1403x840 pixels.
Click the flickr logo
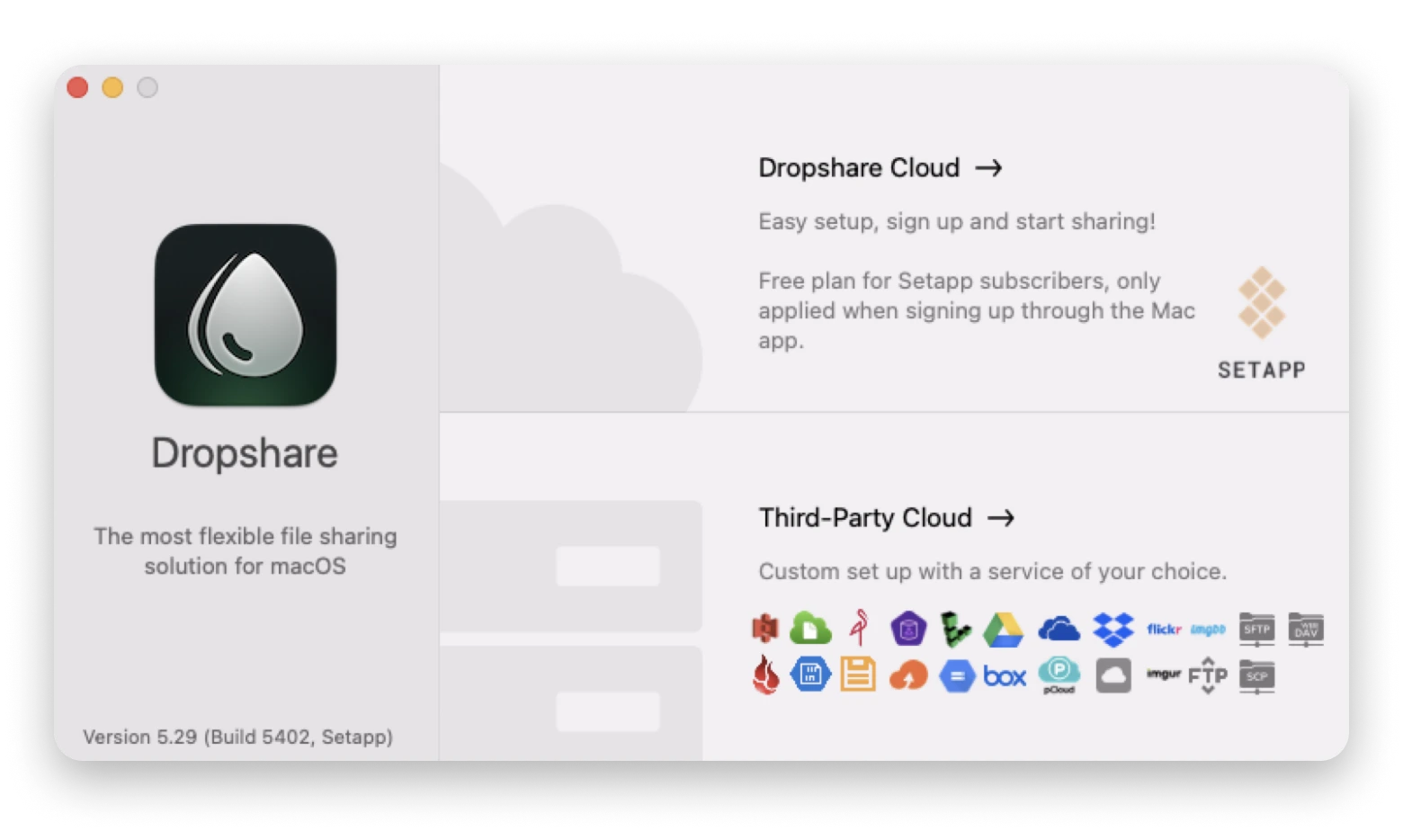[1164, 630]
